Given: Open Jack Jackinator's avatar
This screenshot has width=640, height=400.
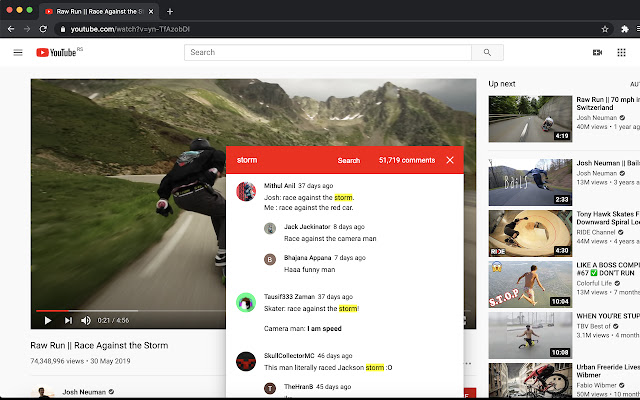Looking at the screenshot, I should click(x=270, y=228).
